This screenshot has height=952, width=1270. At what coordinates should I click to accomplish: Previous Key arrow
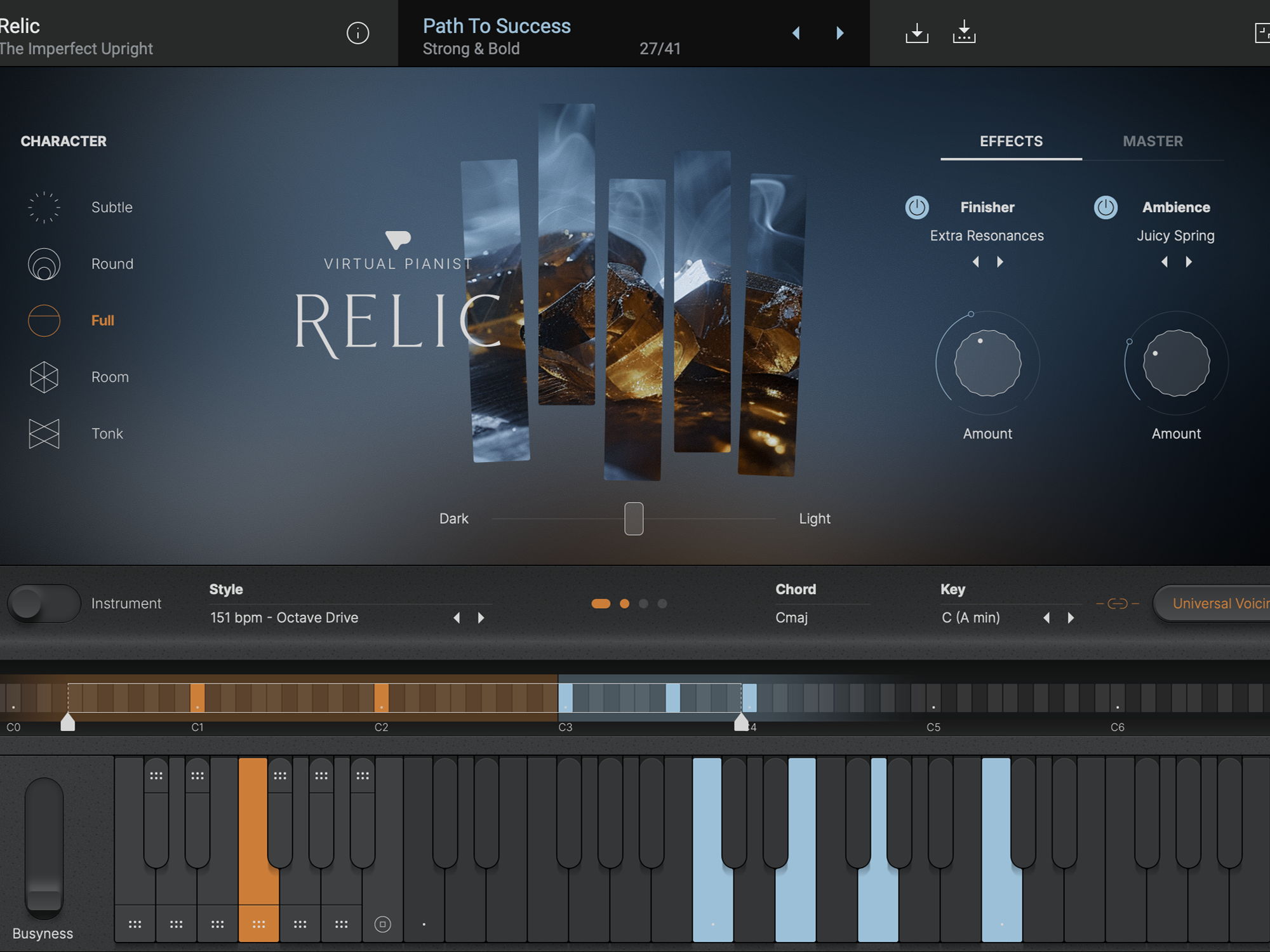pyautogui.click(x=1046, y=618)
